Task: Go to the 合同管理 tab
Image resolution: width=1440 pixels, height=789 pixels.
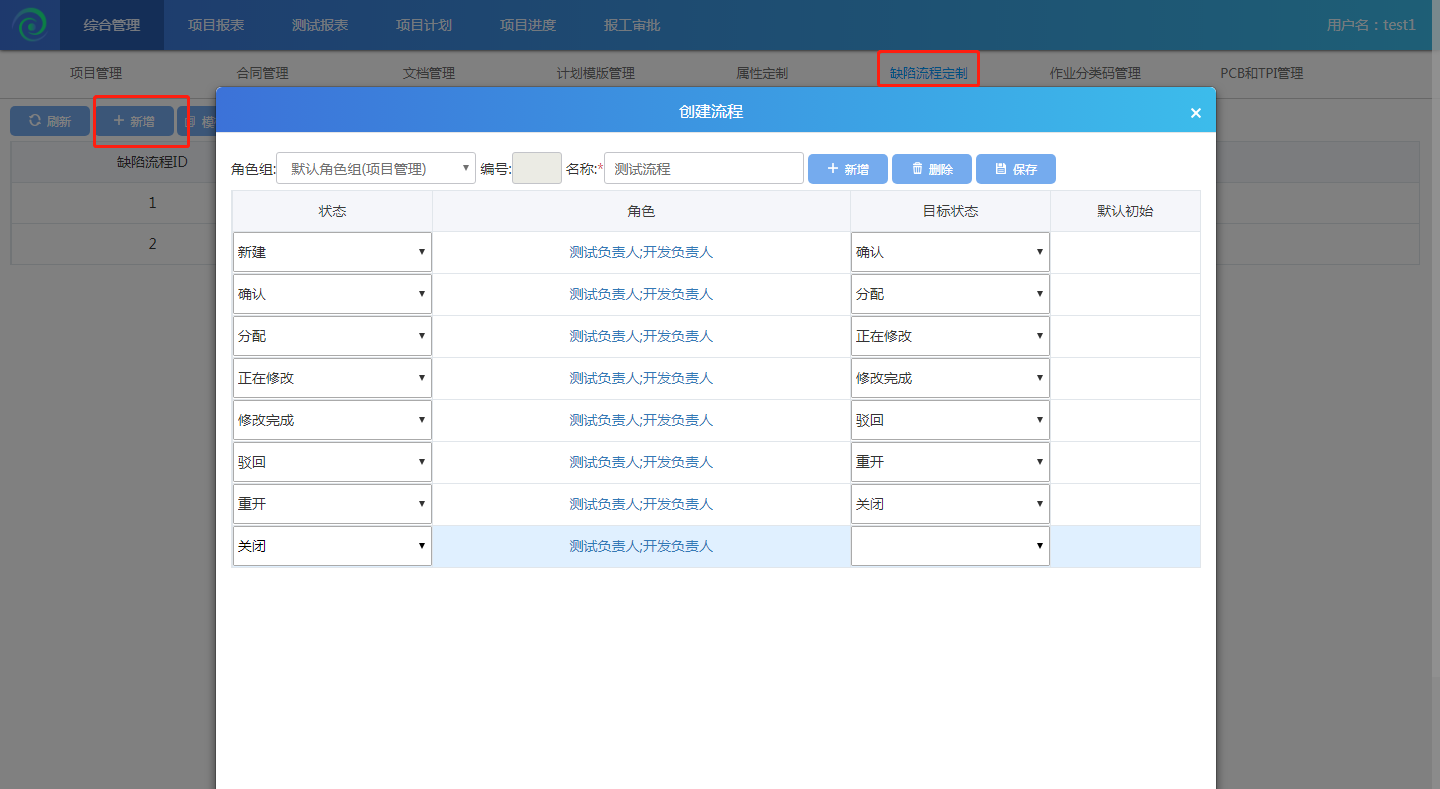Action: point(262,73)
